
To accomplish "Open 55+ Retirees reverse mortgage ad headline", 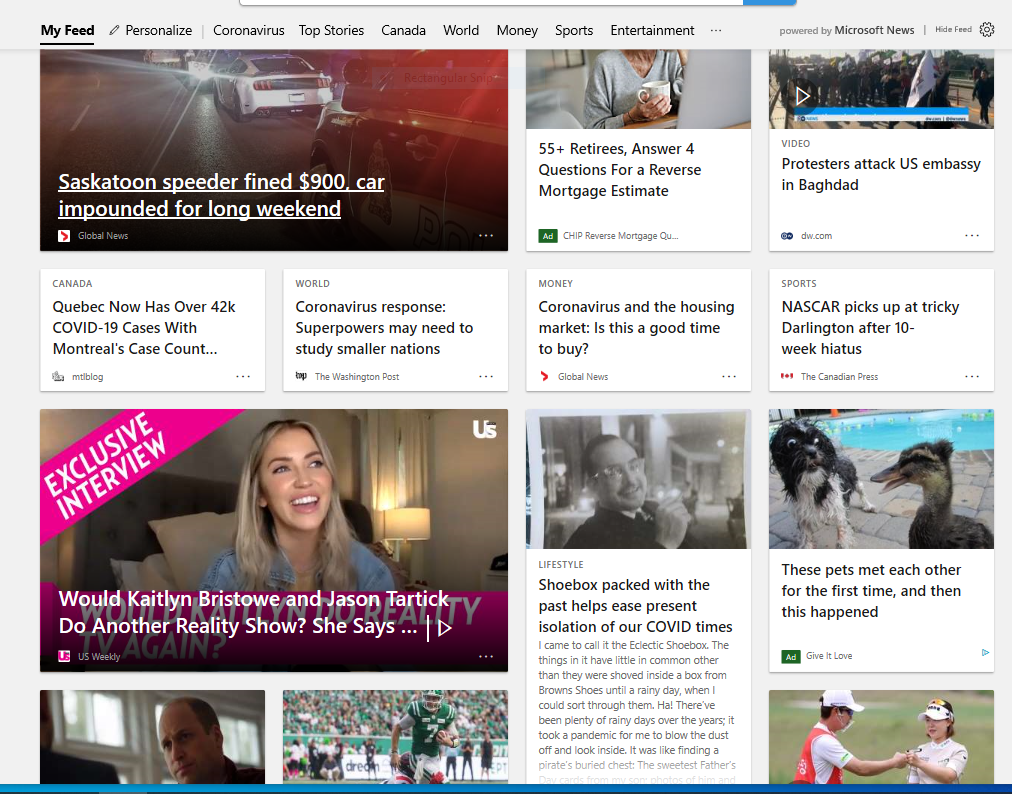I will pyautogui.click(x=620, y=170).
